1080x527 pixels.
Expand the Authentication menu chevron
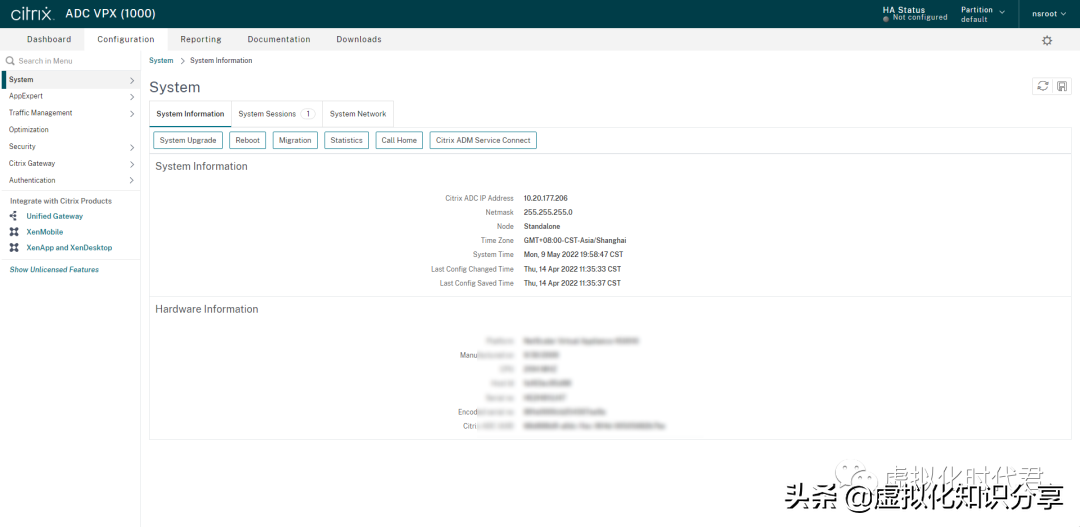click(x=132, y=180)
